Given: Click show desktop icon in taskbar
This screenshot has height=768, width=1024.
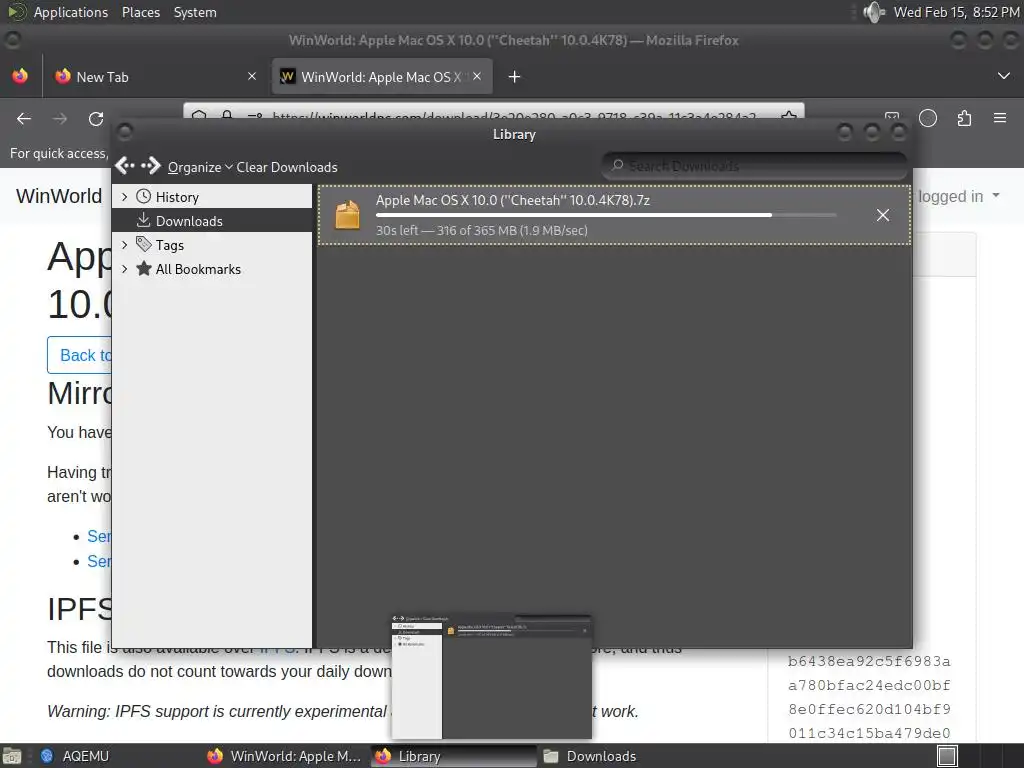Looking at the screenshot, I should (x=12, y=756).
